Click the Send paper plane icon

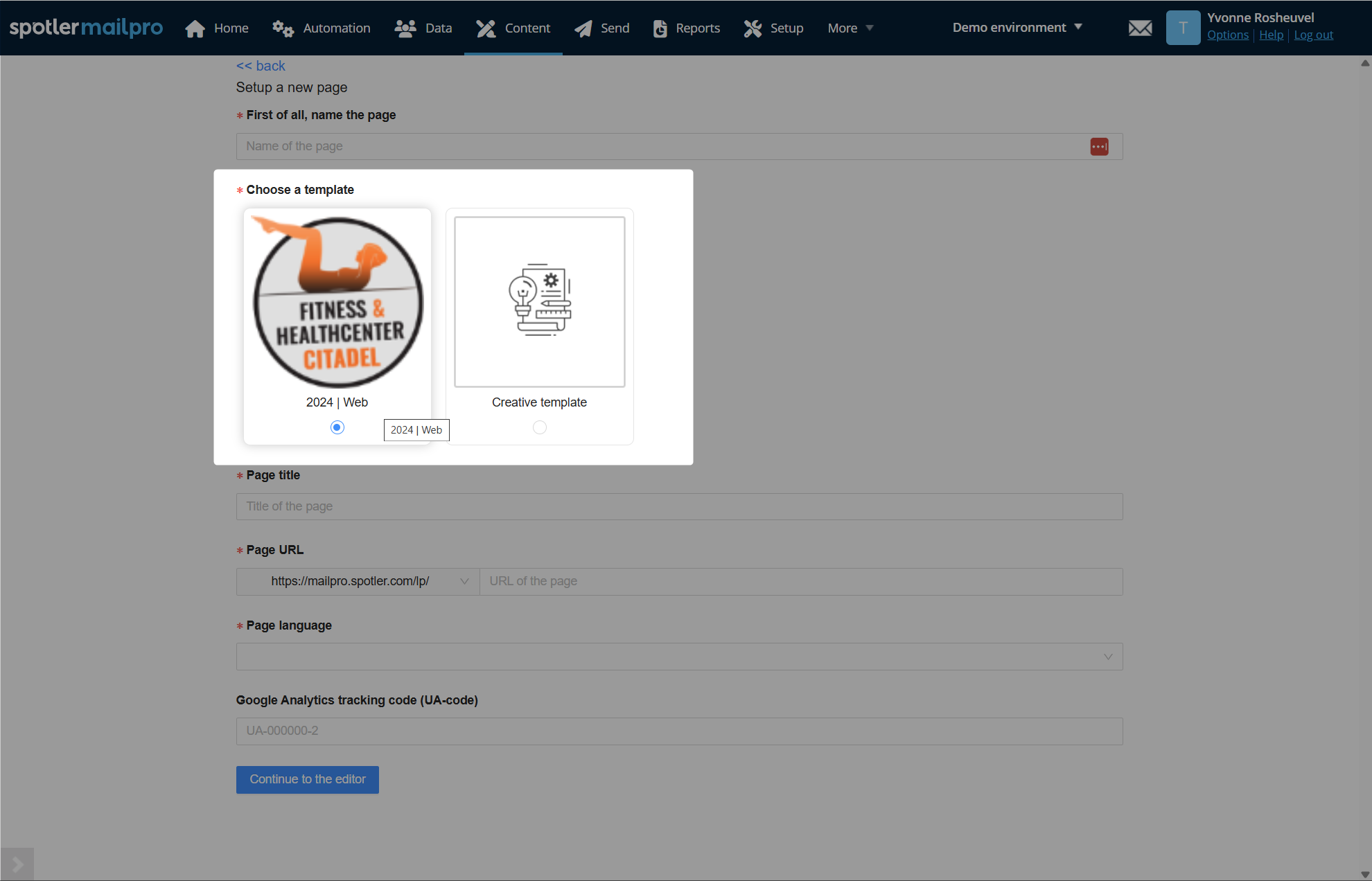tap(583, 28)
